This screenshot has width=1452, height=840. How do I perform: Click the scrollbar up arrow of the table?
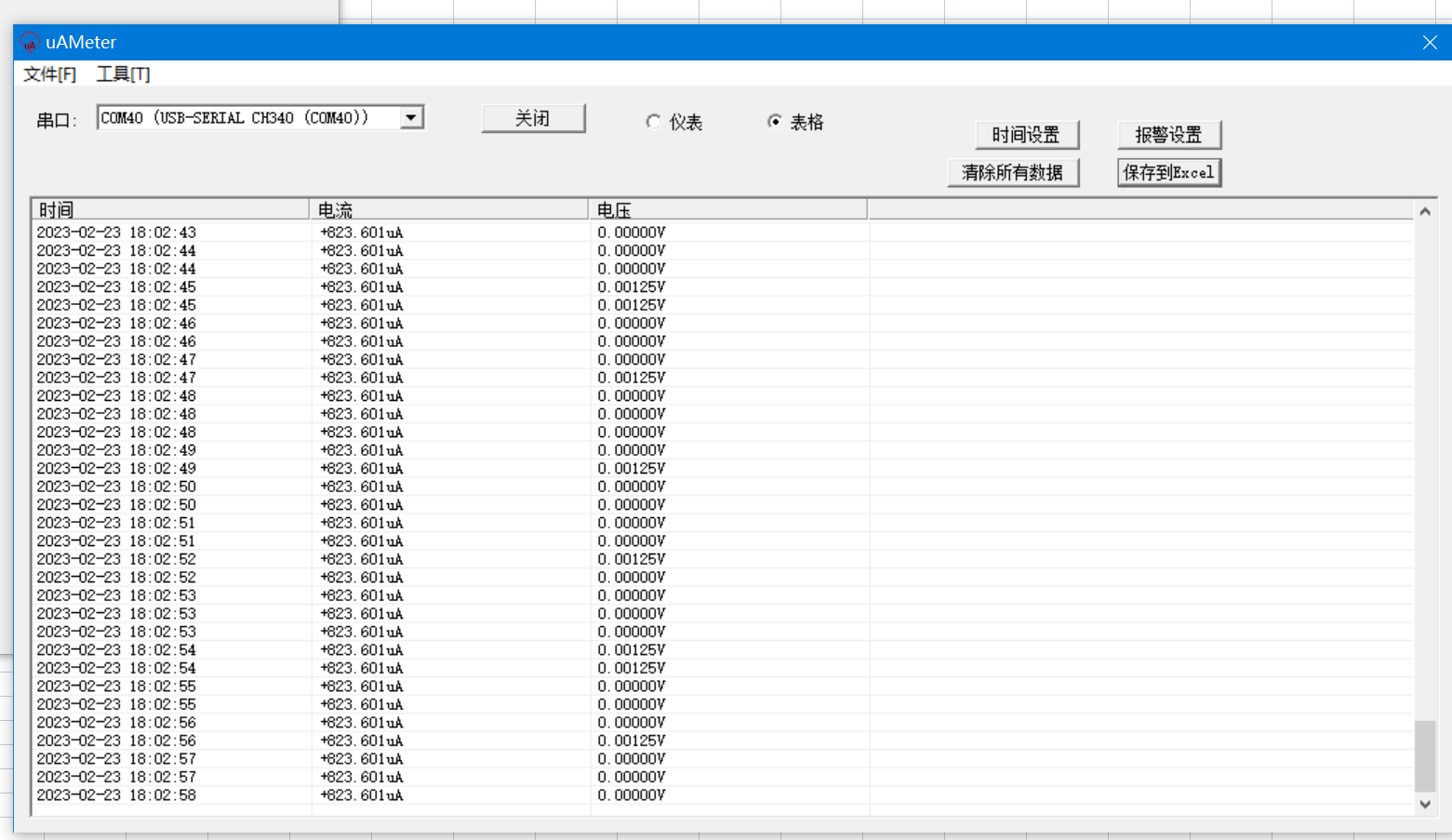1425,211
